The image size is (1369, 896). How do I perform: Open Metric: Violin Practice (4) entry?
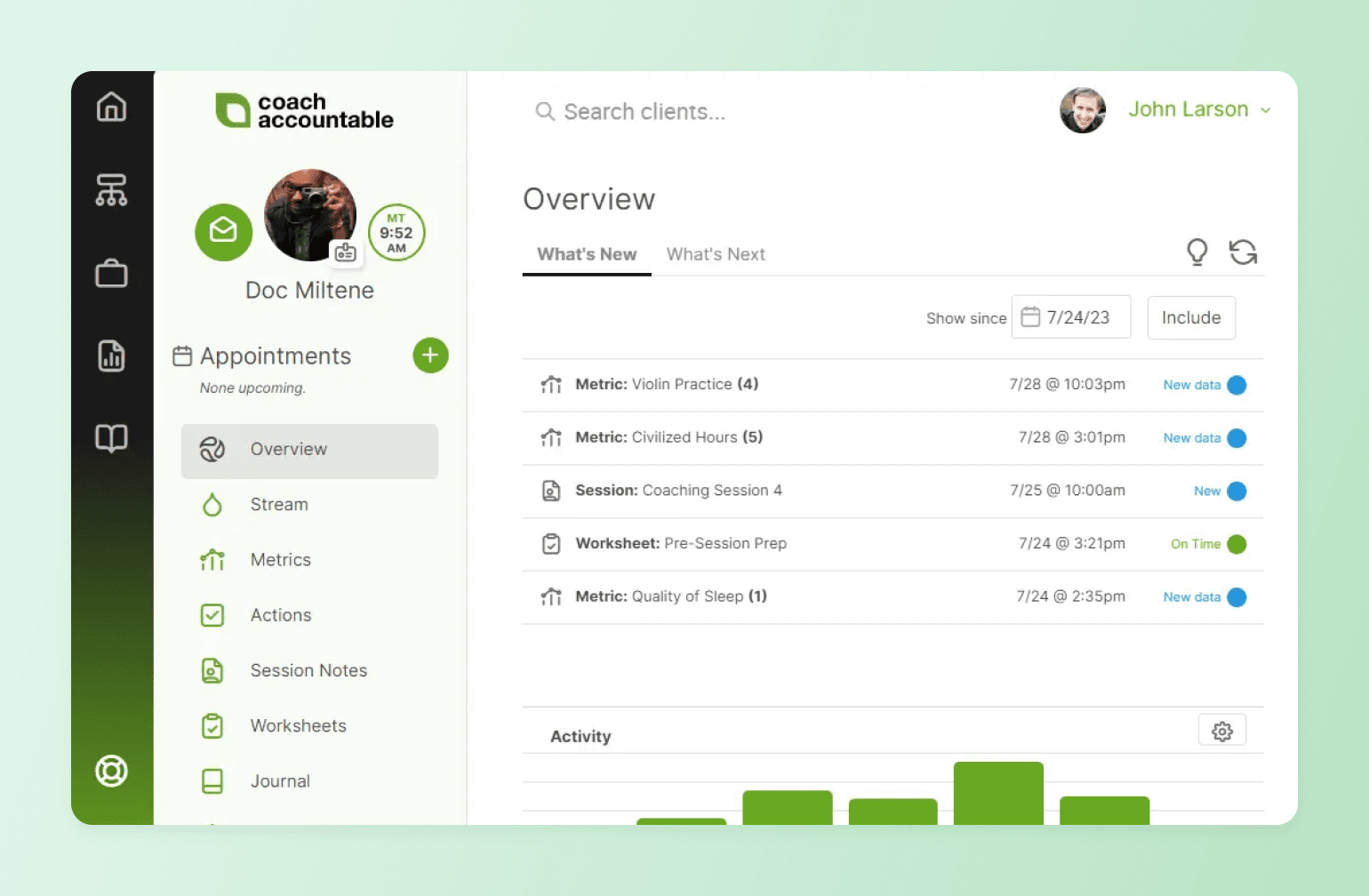pos(893,385)
